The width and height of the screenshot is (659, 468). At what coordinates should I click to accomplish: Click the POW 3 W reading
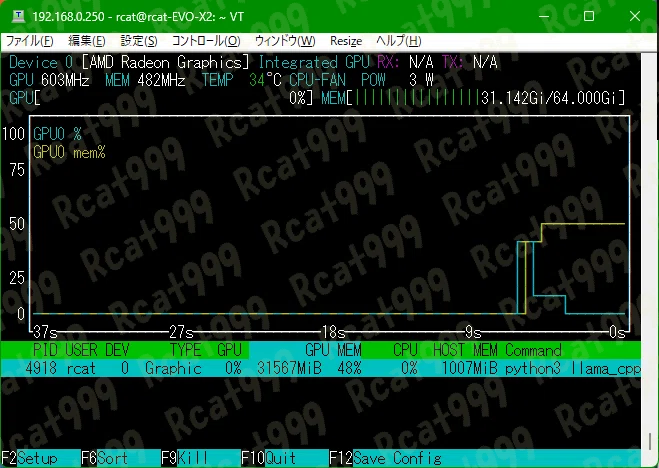(397, 80)
